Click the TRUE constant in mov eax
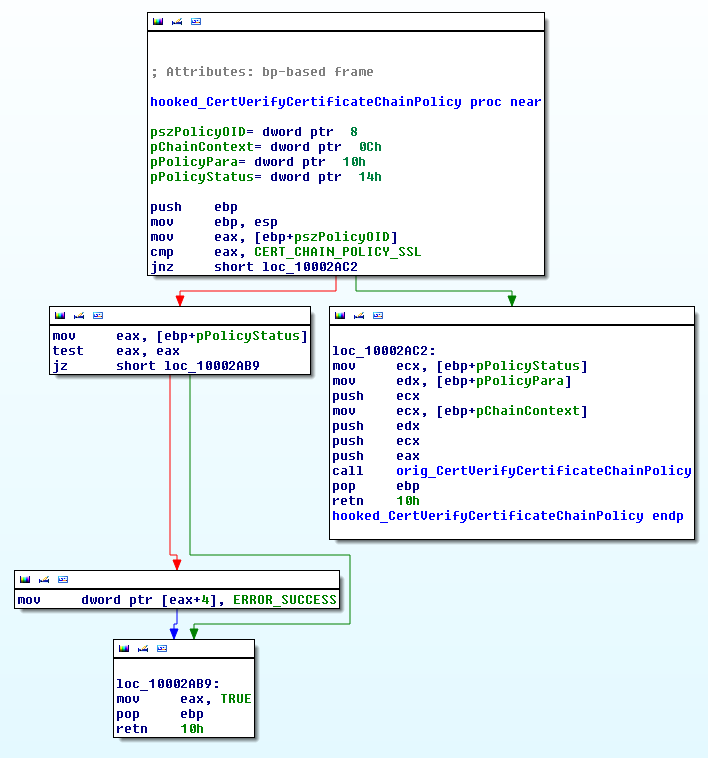The height and width of the screenshot is (758, 708). tap(236, 699)
